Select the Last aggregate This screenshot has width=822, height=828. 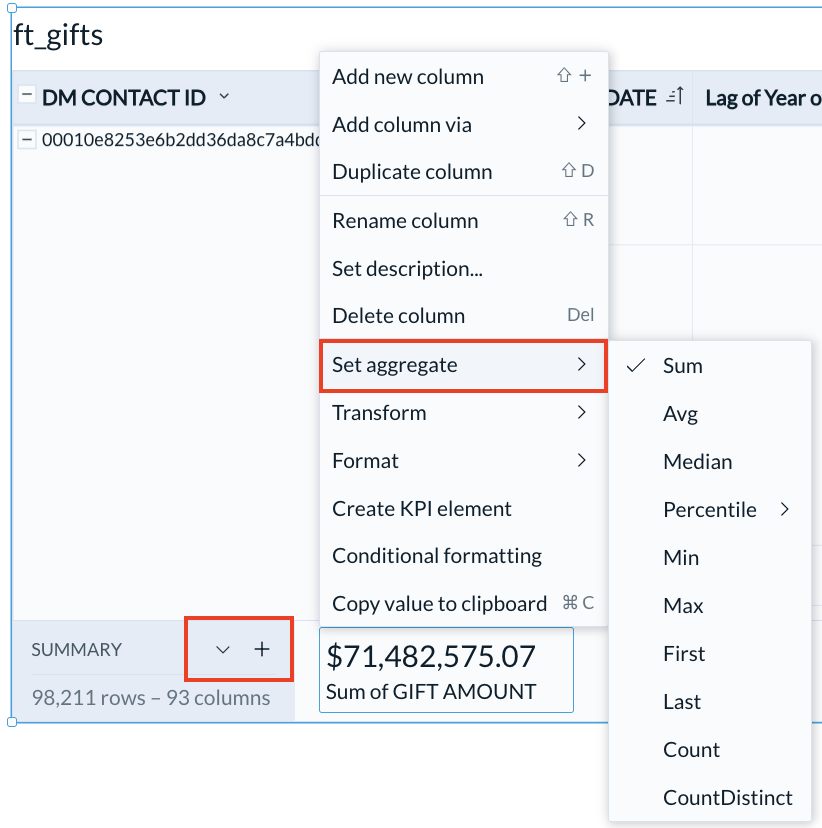(710, 702)
